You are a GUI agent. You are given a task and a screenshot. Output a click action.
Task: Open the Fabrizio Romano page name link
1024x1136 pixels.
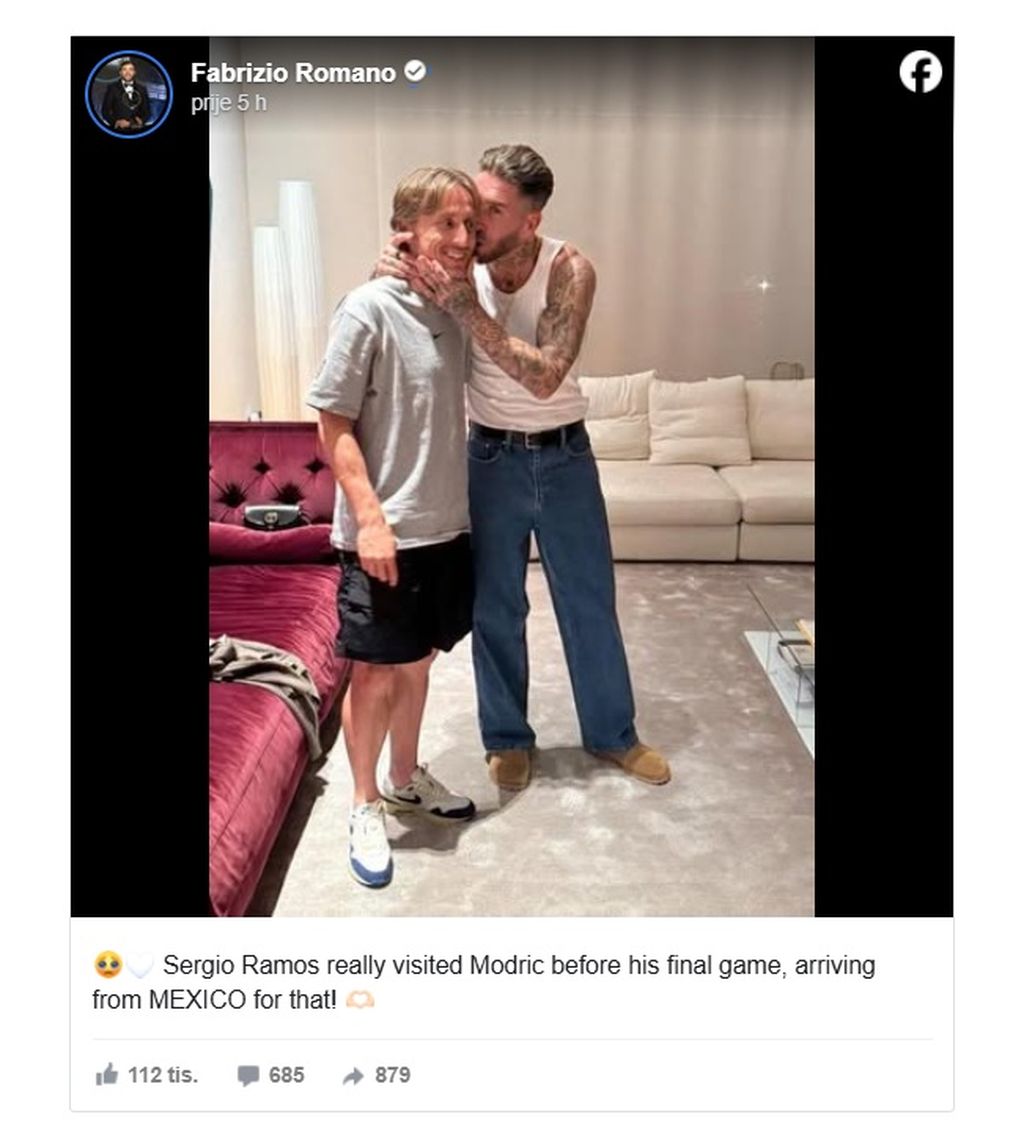(293, 73)
